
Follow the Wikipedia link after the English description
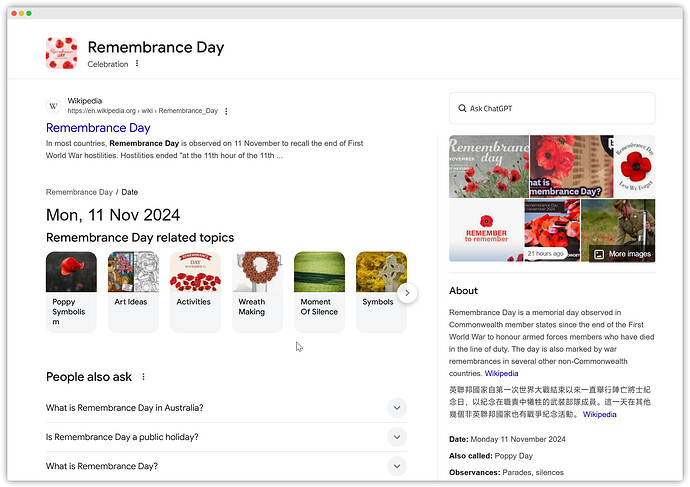click(501, 373)
